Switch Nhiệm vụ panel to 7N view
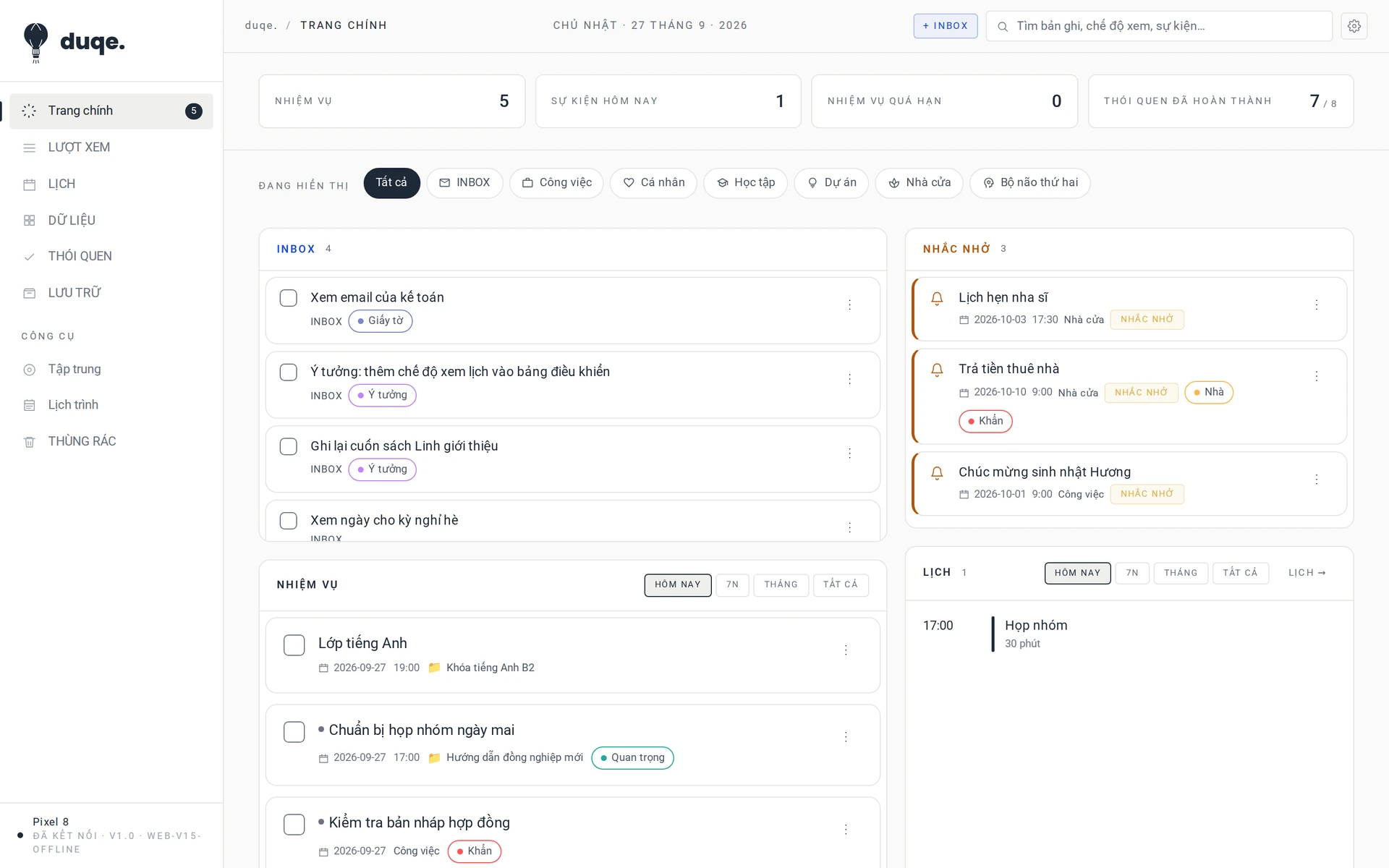Image resolution: width=1389 pixels, height=868 pixels. (732, 585)
